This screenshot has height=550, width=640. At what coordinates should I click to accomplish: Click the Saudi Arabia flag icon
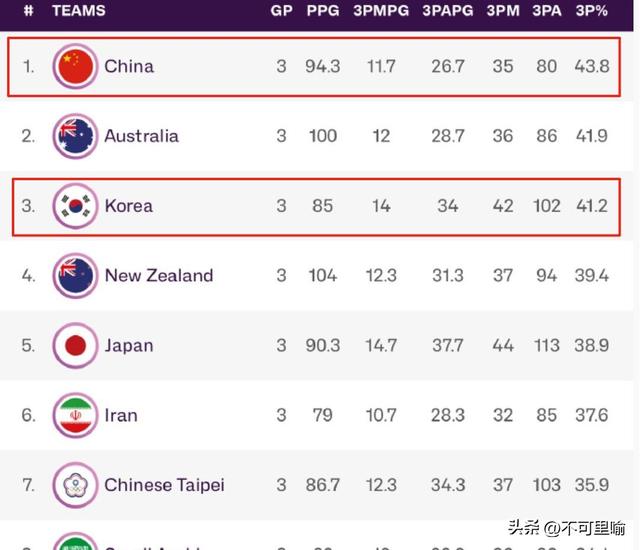pyautogui.click(x=75, y=541)
